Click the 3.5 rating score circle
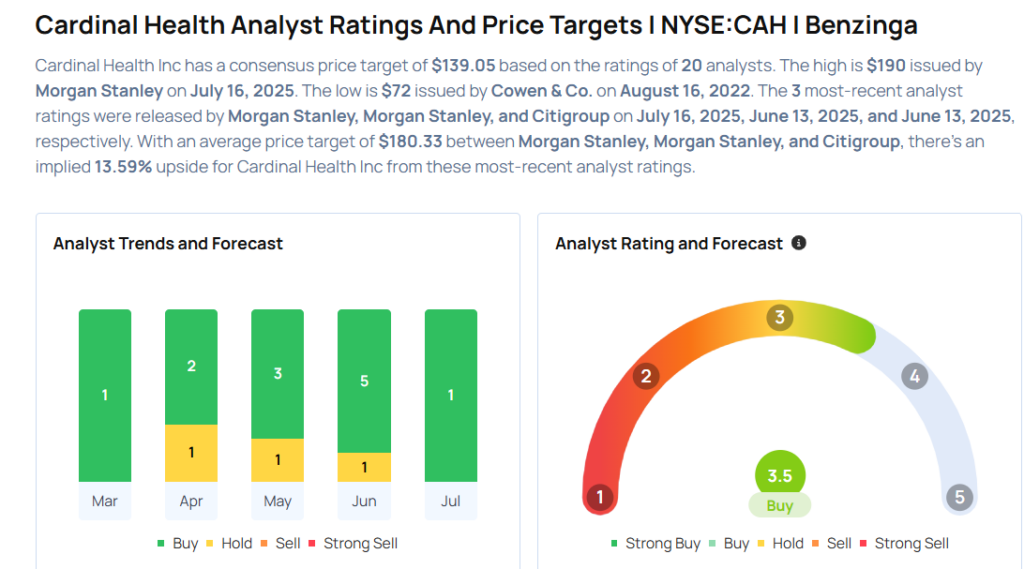This screenshot has height=569, width=1024. 780,475
